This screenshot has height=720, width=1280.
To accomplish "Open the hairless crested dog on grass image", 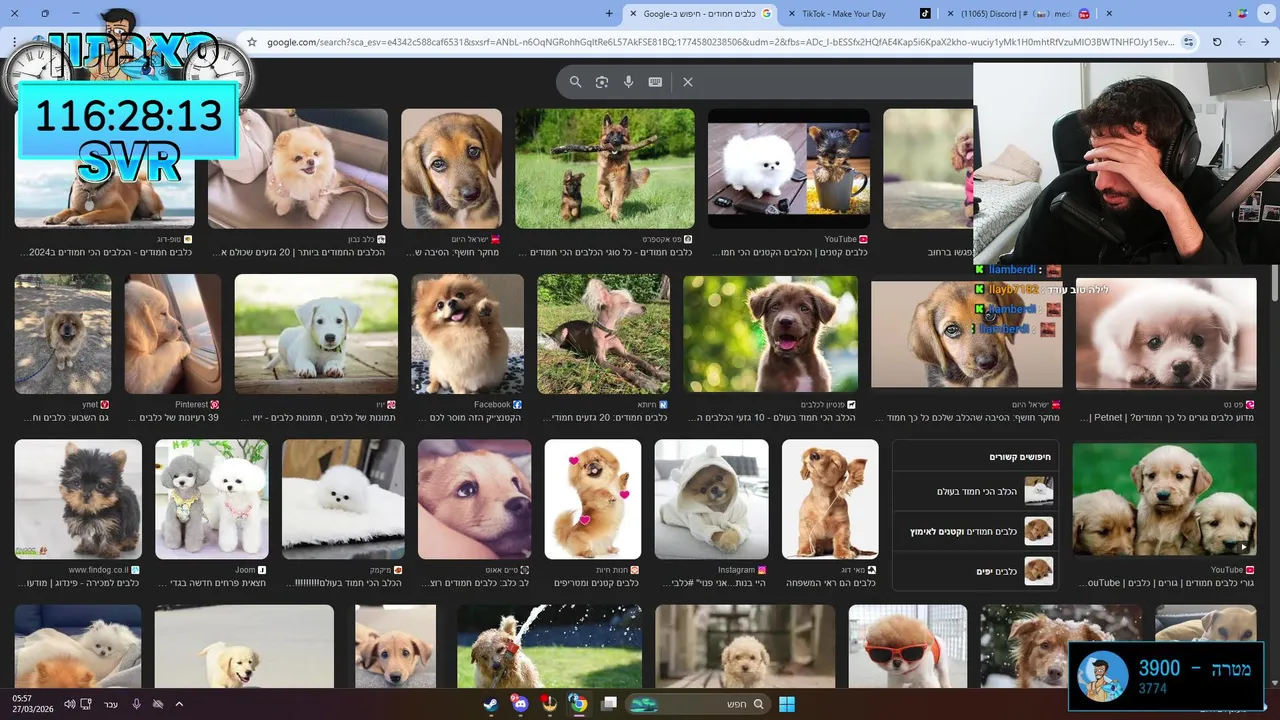I will click(604, 334).
